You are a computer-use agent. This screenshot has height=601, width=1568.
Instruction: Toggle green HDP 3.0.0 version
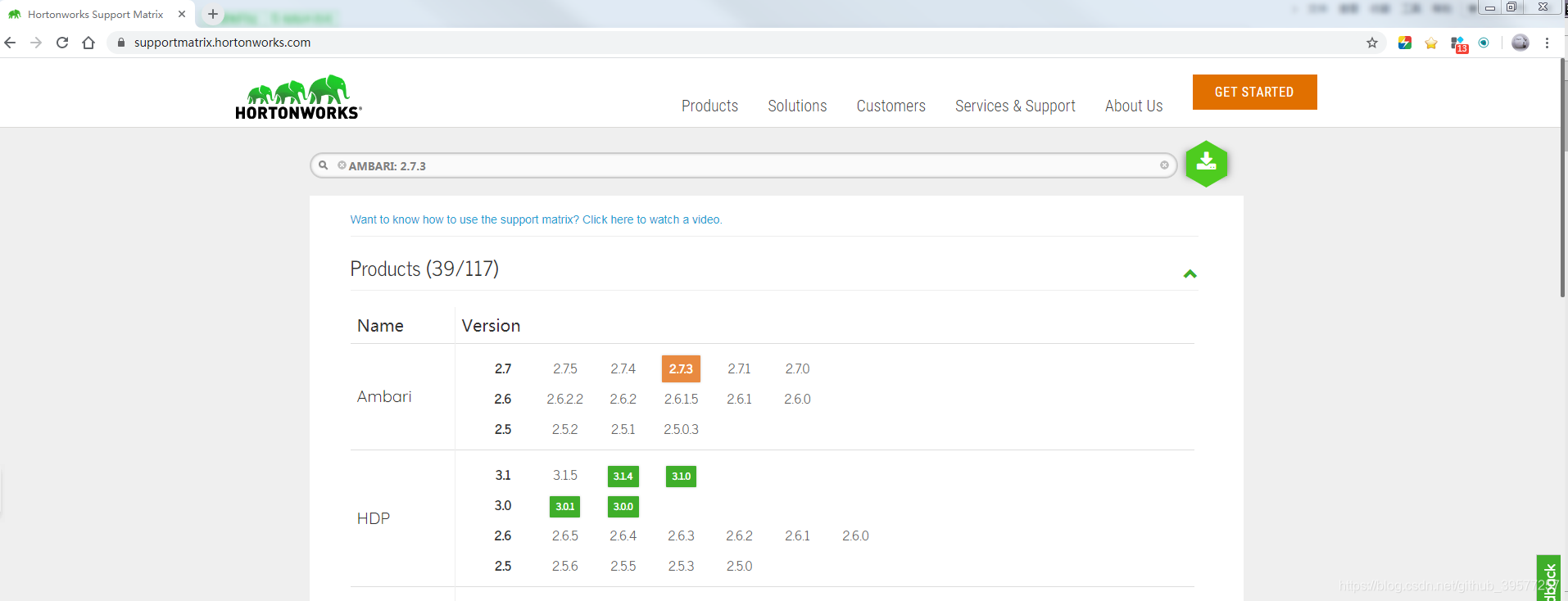[623, 506]
